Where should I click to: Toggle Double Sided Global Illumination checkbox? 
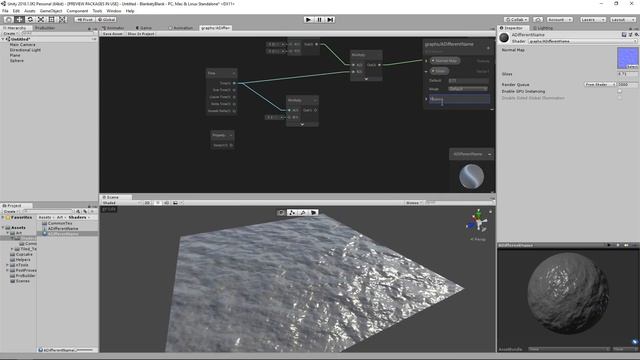[x=620, y=98]
